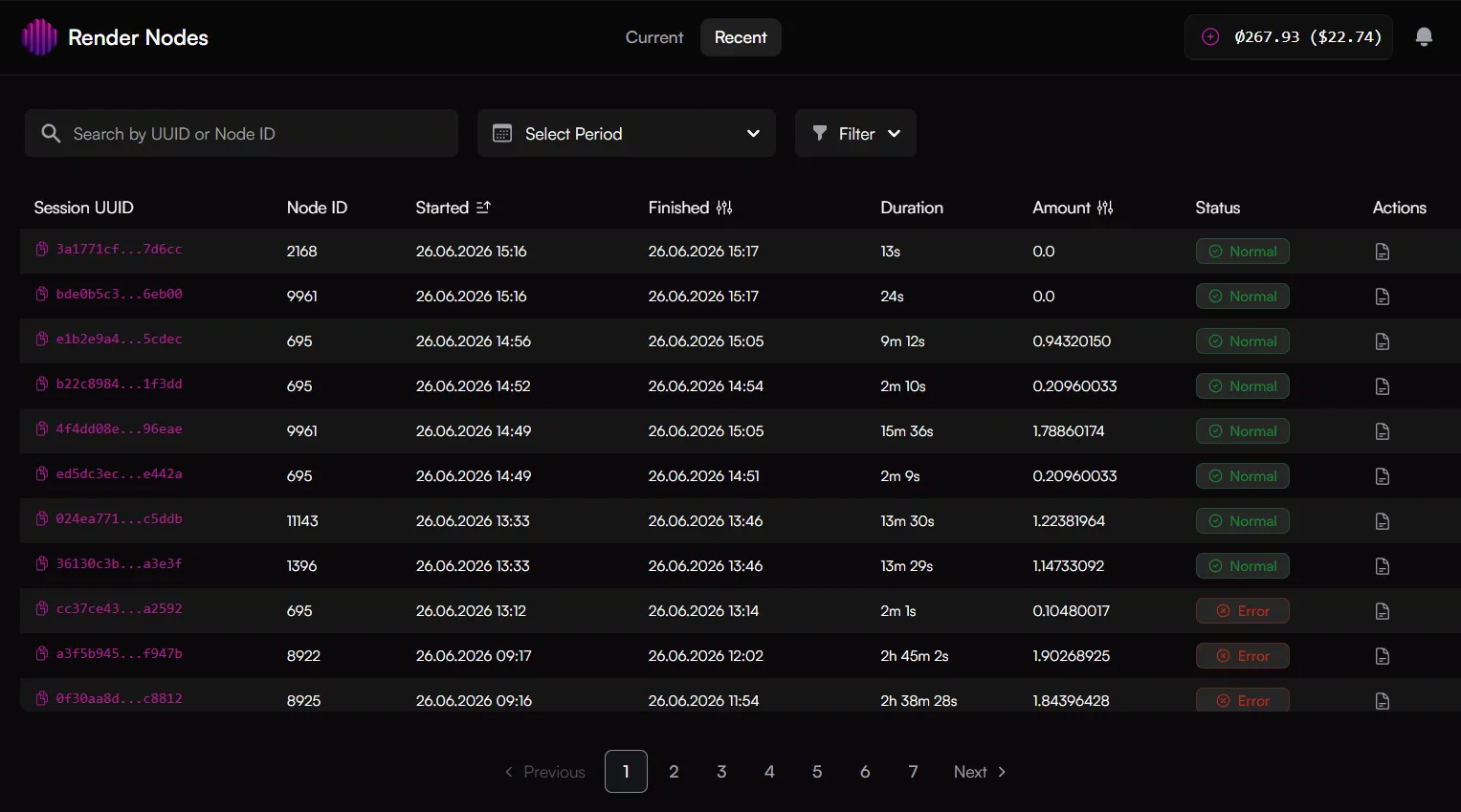
Task: Go to page 2
Action: (x=674, y=772)
